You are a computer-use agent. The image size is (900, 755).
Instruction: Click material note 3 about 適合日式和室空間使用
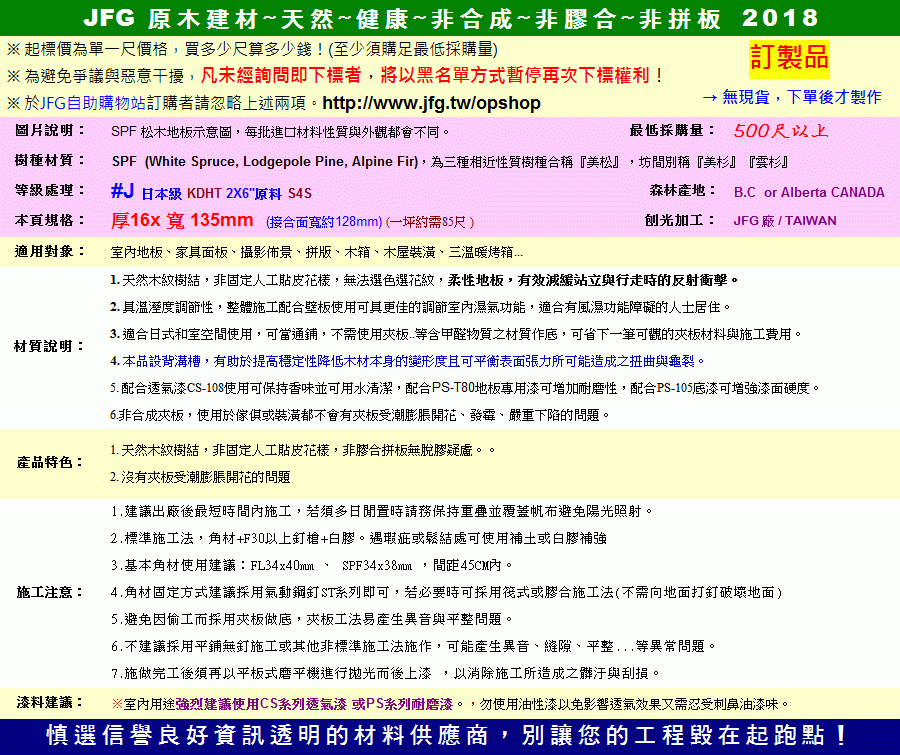click(x=456, y=334)
